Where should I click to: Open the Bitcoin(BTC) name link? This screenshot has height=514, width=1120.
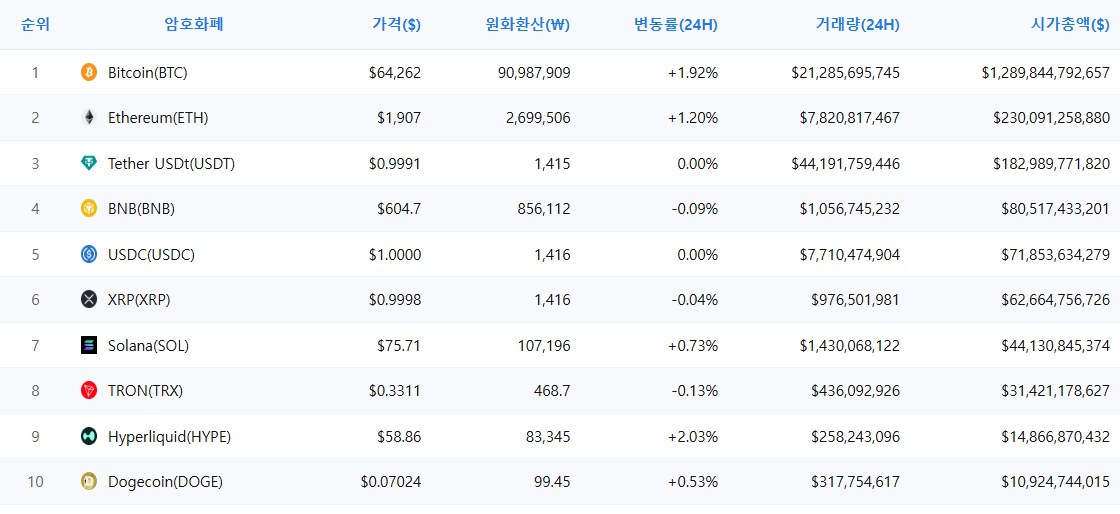[x=148, y=72]
